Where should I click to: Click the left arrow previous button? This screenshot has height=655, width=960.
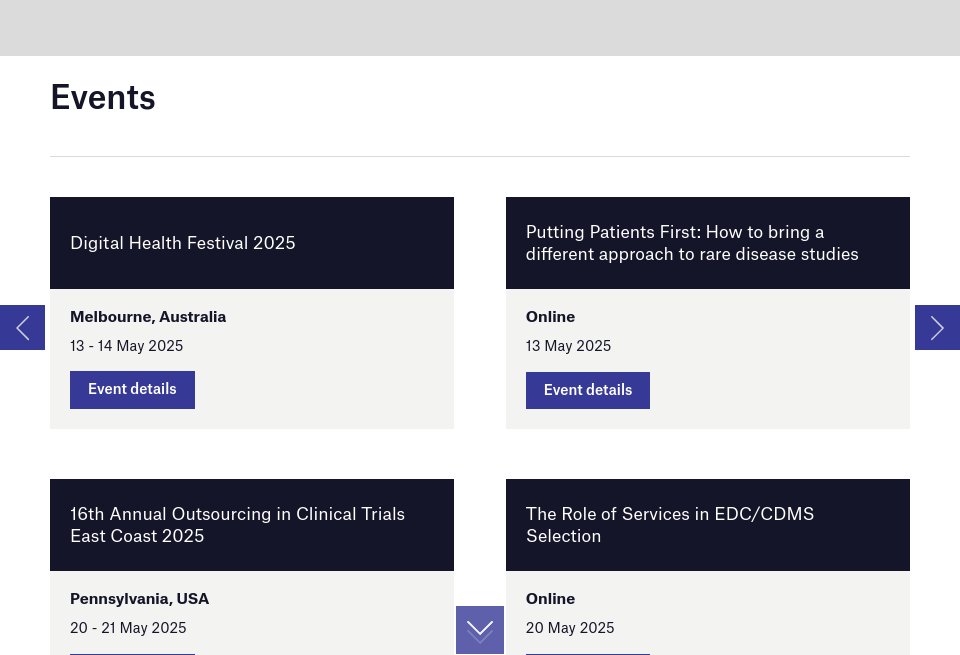(x=22, y=327)
